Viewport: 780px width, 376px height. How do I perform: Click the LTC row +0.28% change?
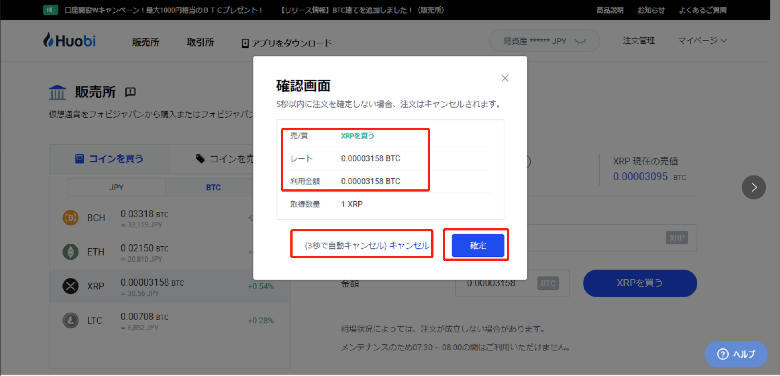pyautogui.click(x=260, y=321)
